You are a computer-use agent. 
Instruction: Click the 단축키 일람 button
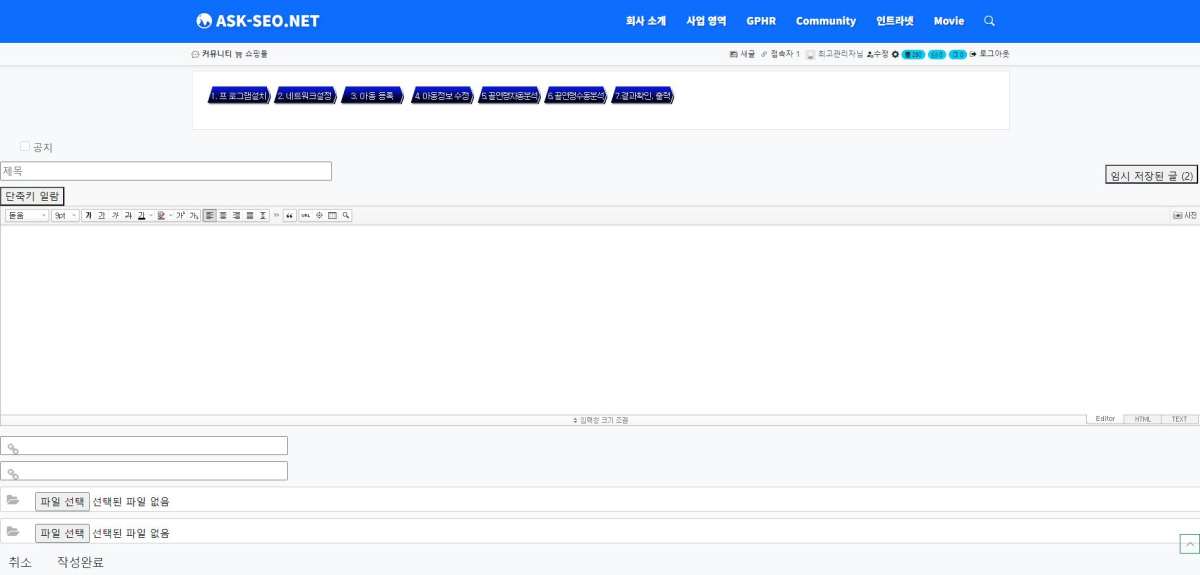point(32,196)
